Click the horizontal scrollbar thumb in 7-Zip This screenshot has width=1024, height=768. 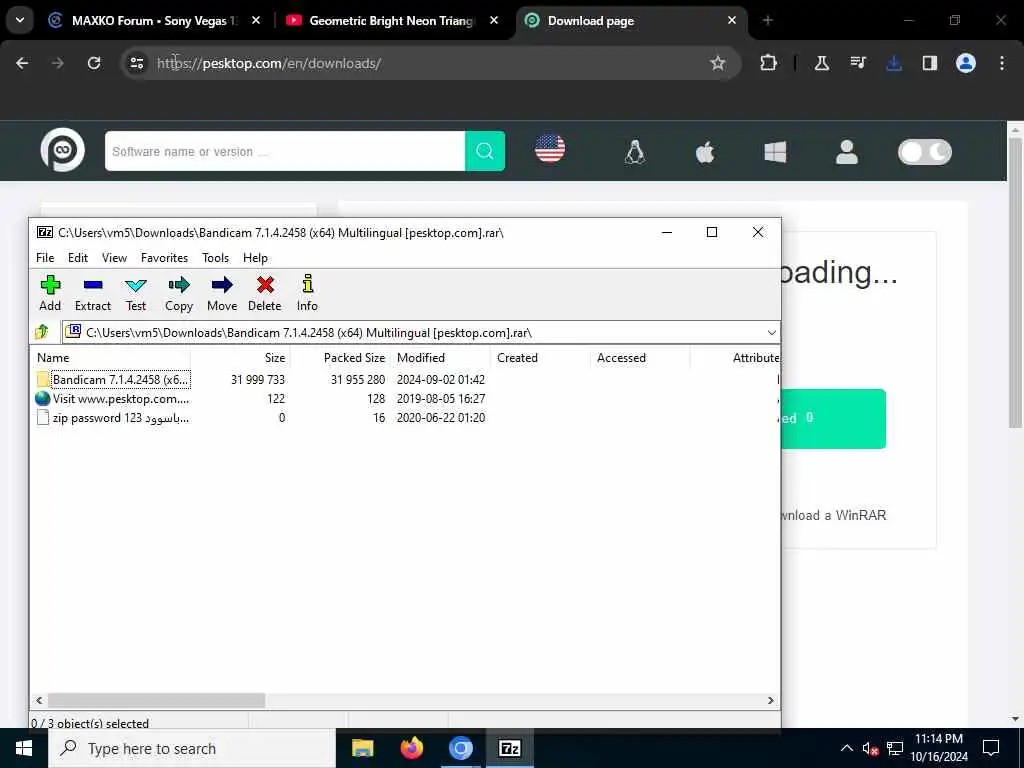pyautogui.click(x=156, y=701)
